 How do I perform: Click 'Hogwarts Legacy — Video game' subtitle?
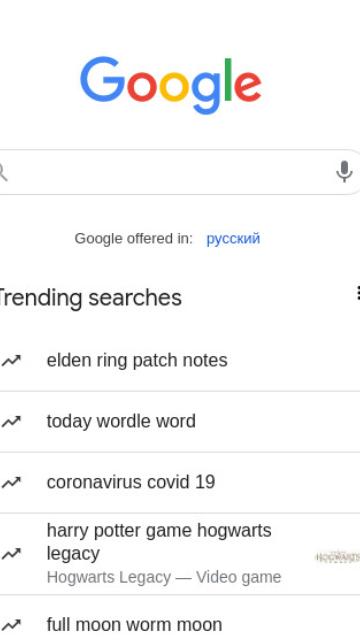(164, 577)
